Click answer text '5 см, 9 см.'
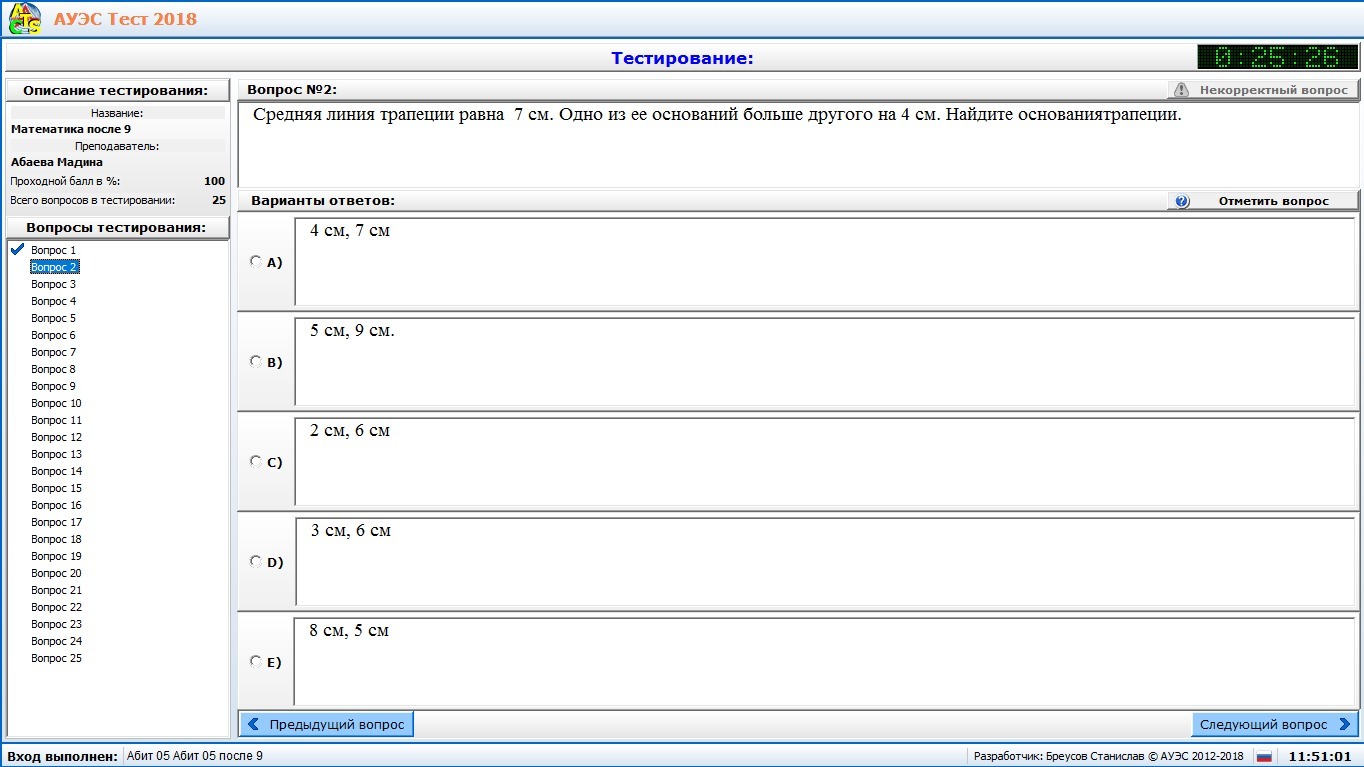 [x=353, y=331]
